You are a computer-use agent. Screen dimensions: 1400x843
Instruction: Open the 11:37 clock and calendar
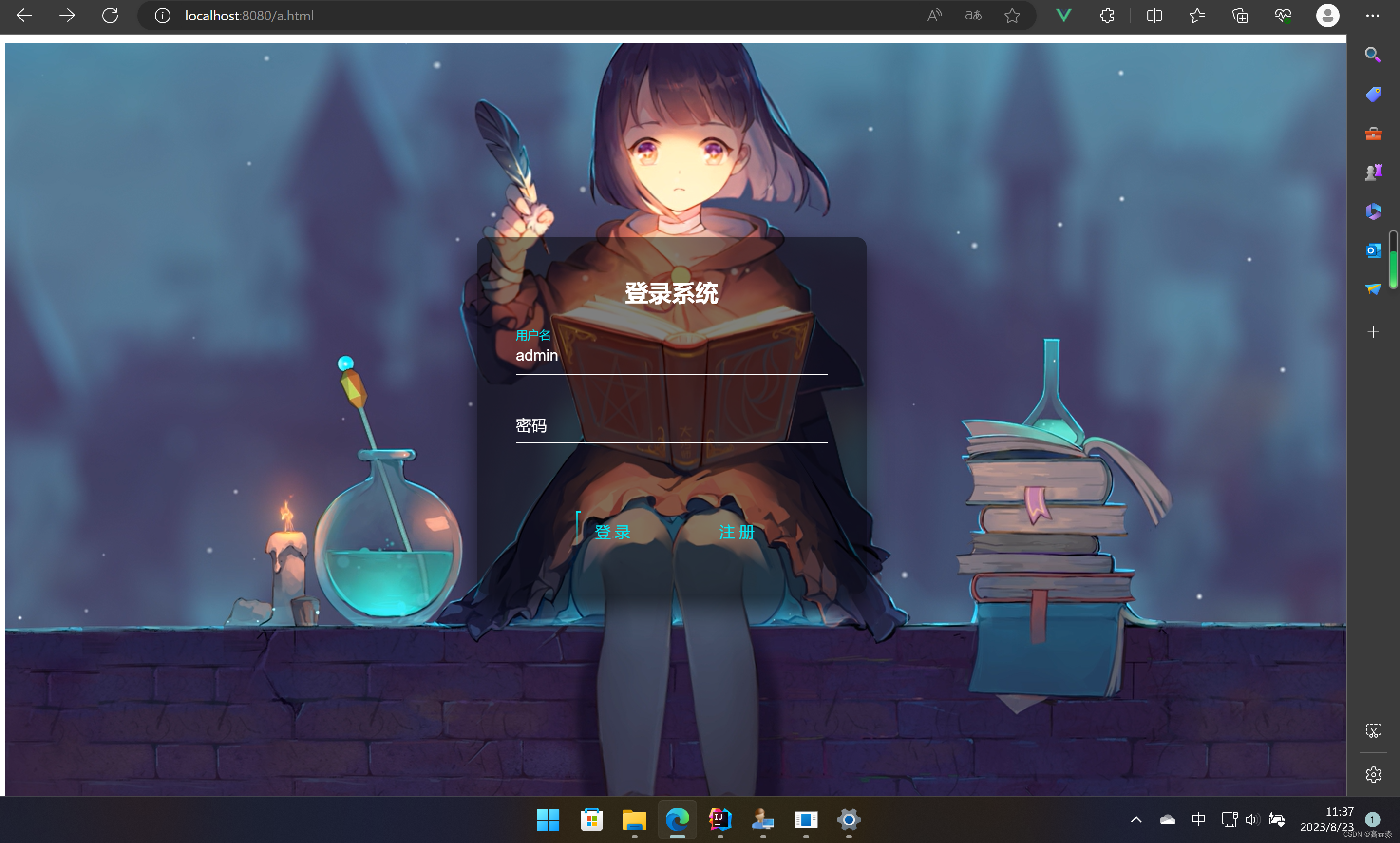coord(1327,819)
